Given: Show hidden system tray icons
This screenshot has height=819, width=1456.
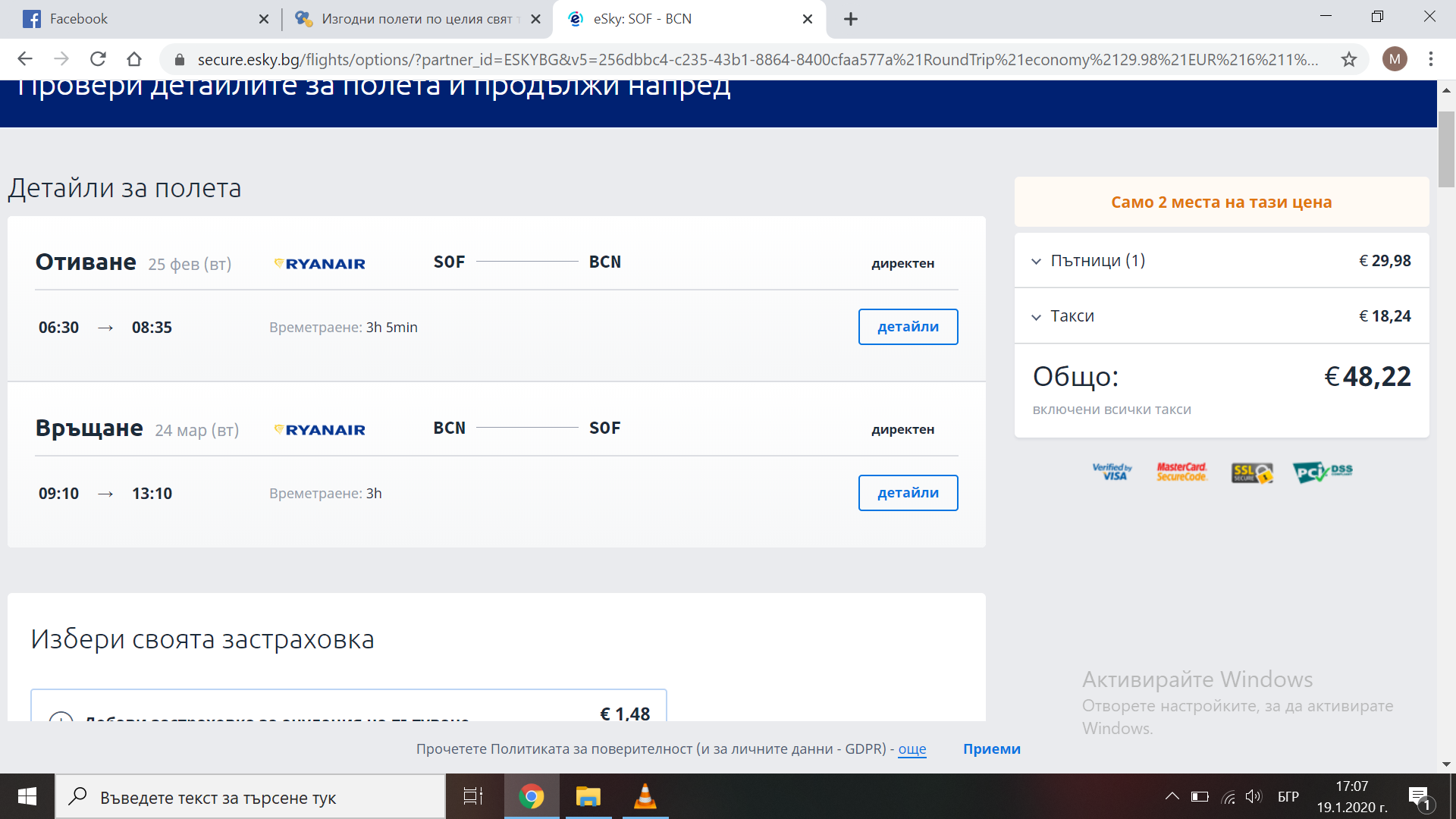Looking at the screenshot, I should click(x=1172, y=796).
